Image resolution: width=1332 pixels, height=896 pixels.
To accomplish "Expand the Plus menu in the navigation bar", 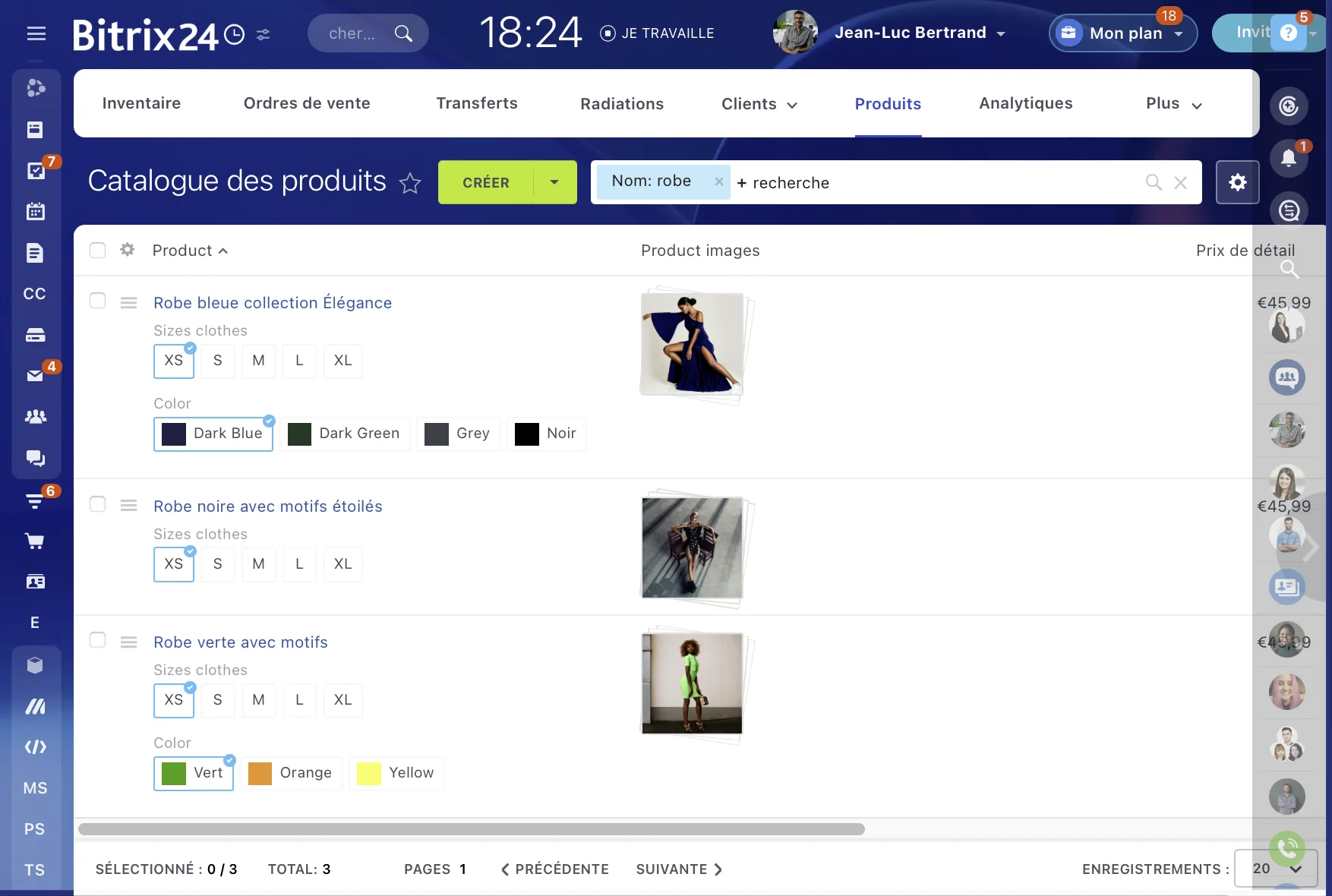I will (1171, 103).
